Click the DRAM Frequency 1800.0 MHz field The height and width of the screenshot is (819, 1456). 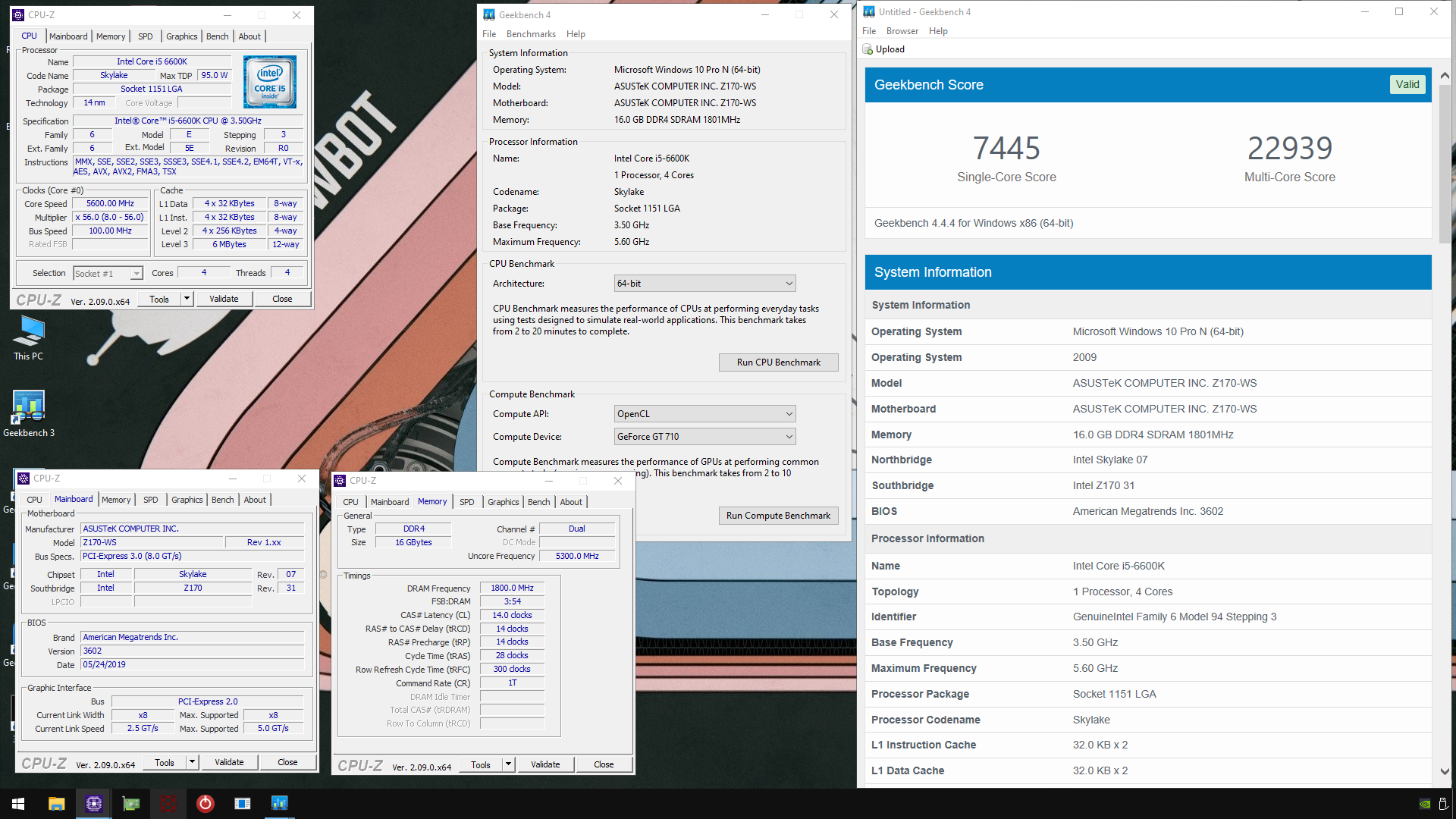(512, 588)
